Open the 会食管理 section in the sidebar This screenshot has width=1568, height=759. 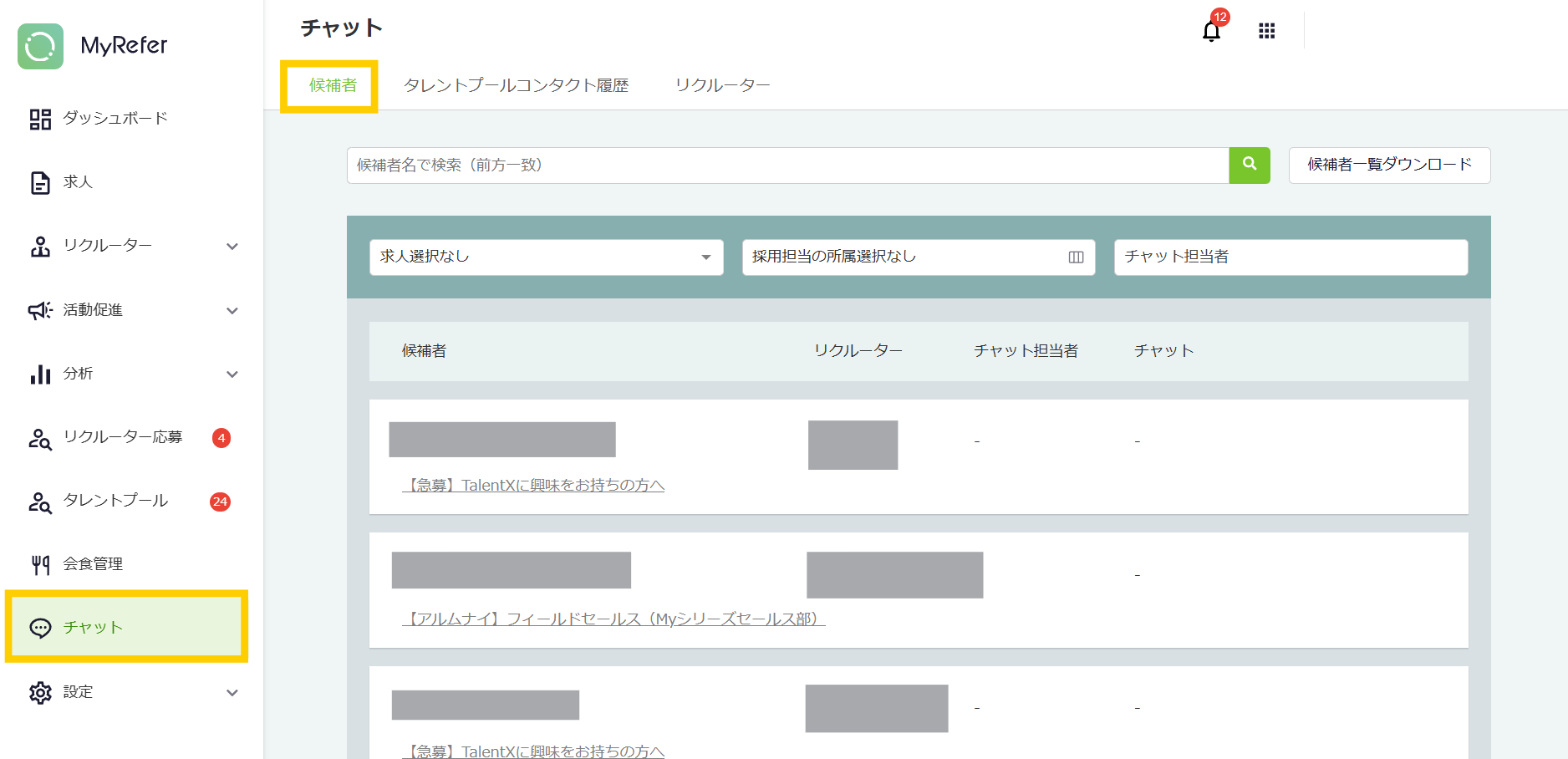pos(93,564)
